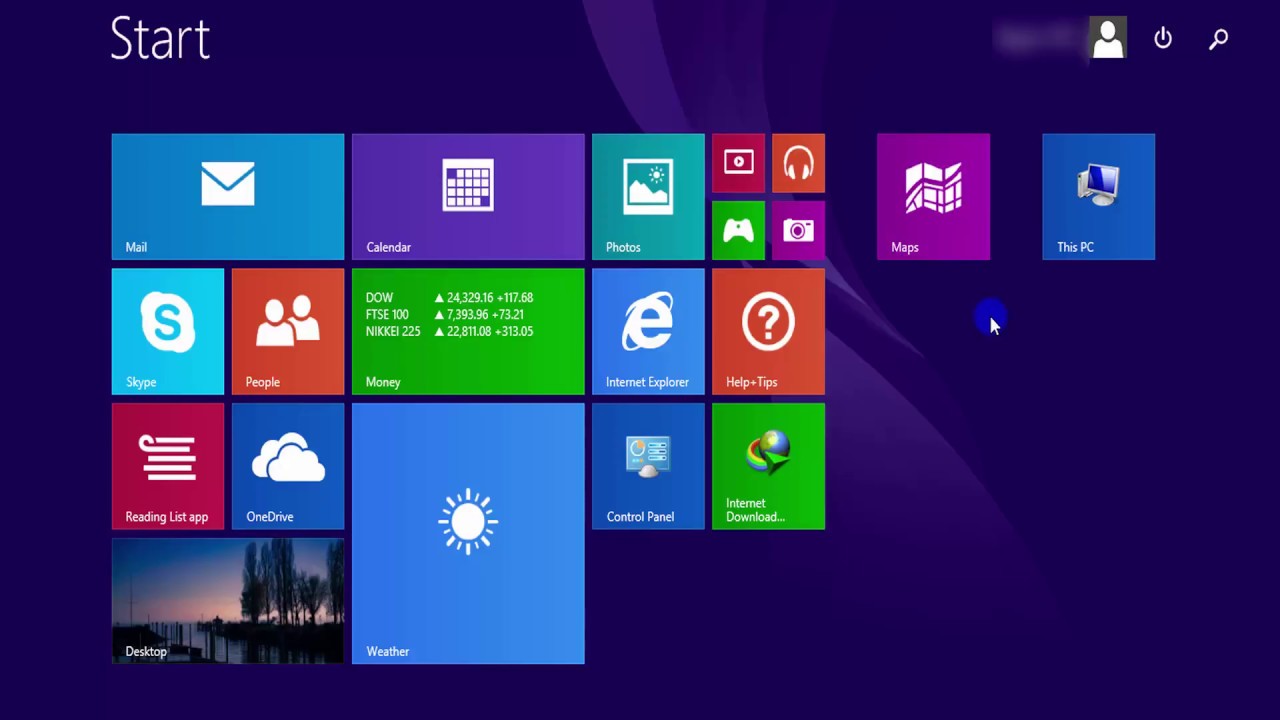Screen dimensions: 1280x720
Task: Open the small Music headphones tile
Action: click(798, 163)
